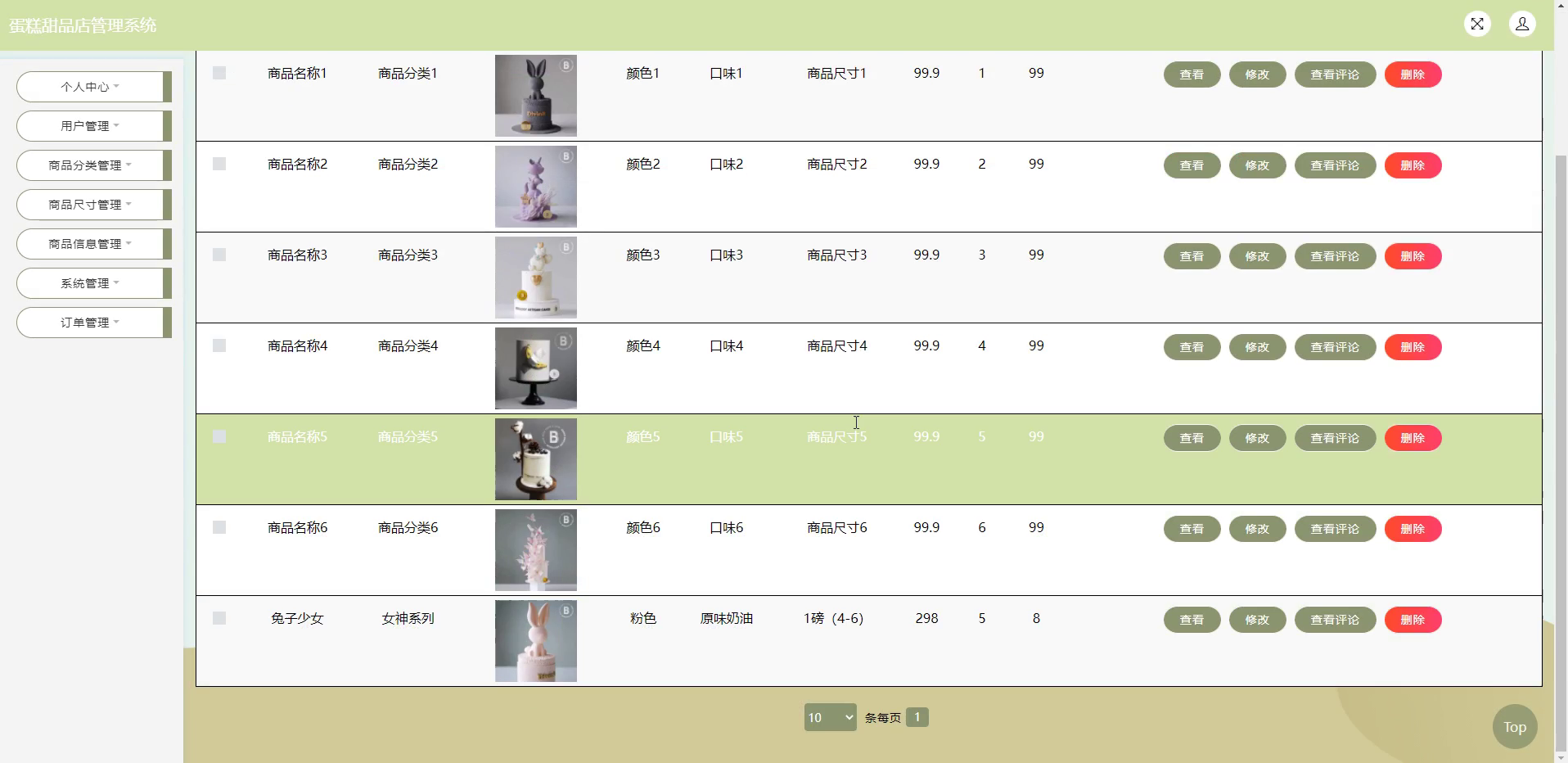This screenshot has height=763, width=1568.
Task: Edit 商品名称2 using 修改 button
Action: point(1258,165)
